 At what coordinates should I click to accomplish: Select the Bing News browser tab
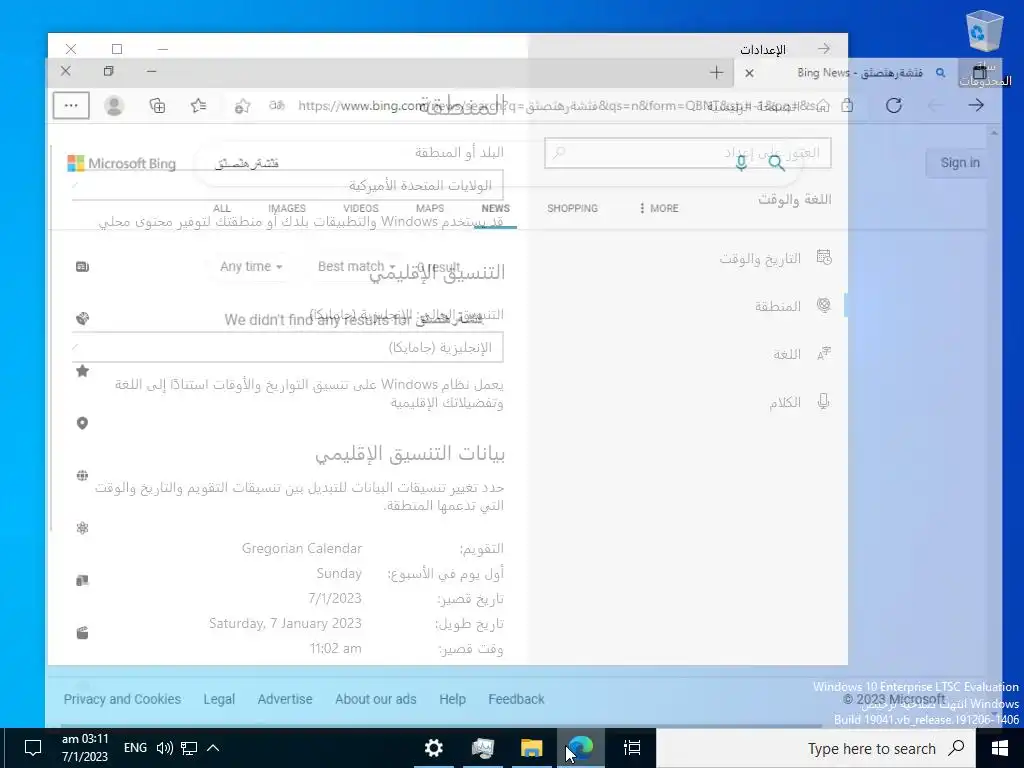coord(847,72)
